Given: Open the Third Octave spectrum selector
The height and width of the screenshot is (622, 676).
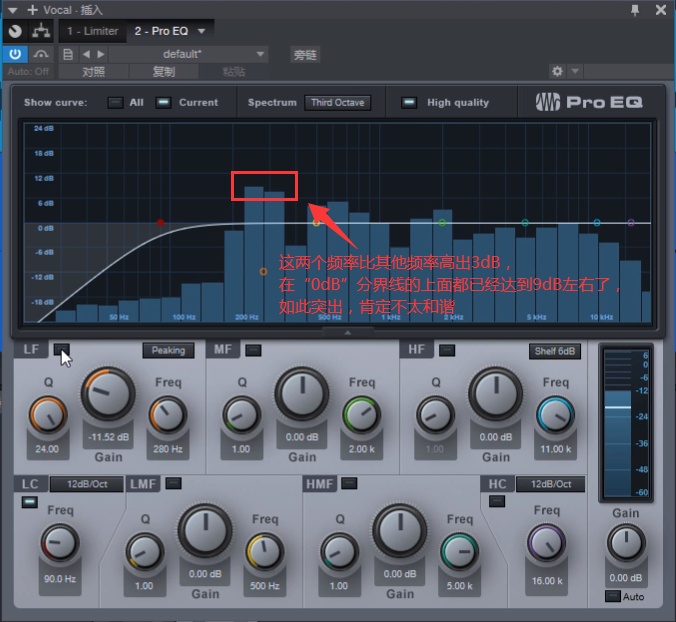Looking at the screenshot, I should pyautogui.click(x=338, y=103).
